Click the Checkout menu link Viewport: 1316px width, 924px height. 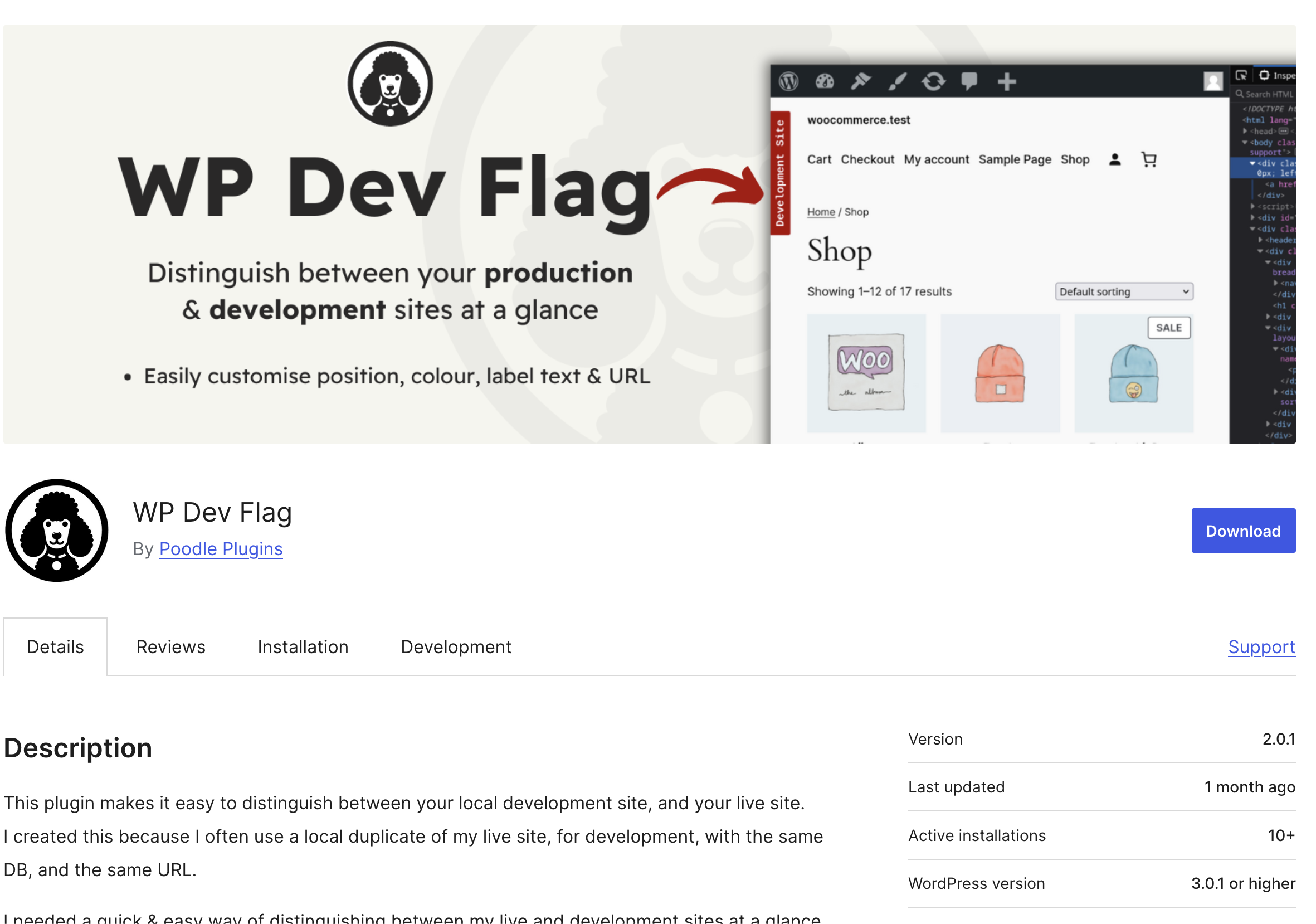tap(867, 159)
